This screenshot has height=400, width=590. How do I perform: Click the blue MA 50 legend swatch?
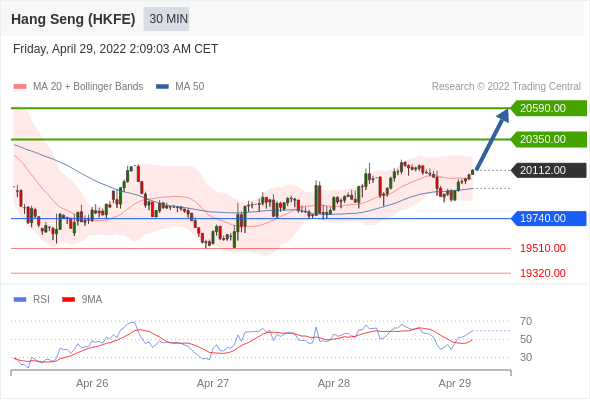coord(163,87)
